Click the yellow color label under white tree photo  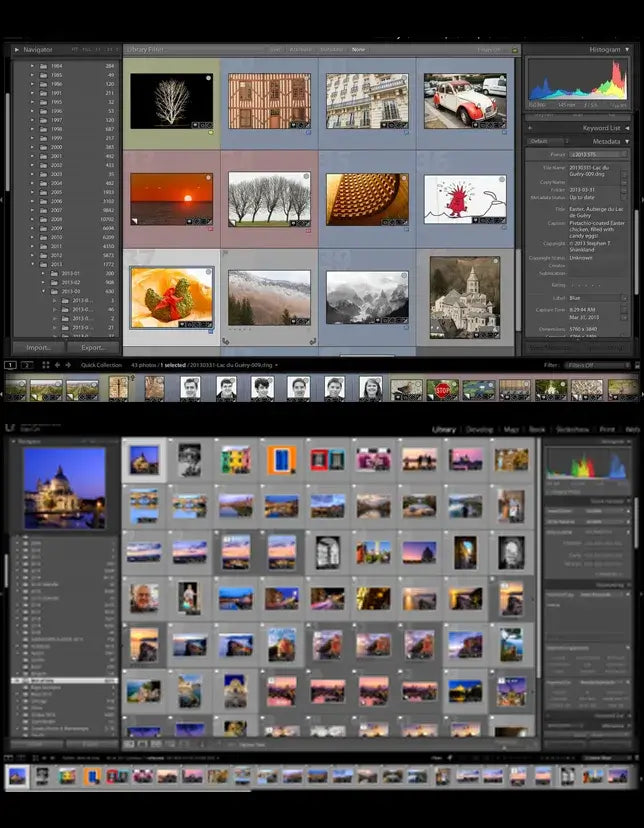[x=211, y=132]
